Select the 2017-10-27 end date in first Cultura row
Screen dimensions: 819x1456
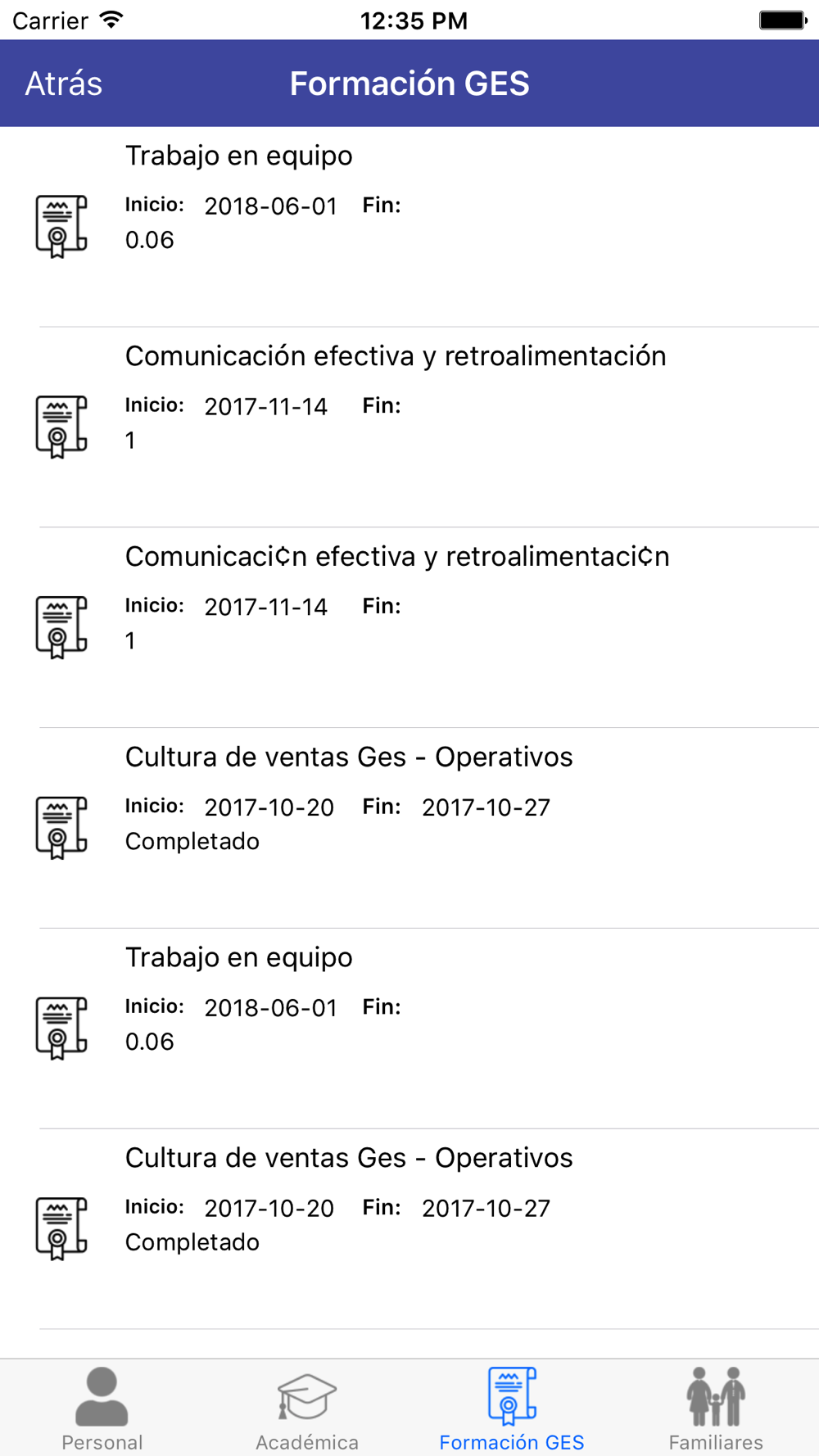(x=486, y=807)
